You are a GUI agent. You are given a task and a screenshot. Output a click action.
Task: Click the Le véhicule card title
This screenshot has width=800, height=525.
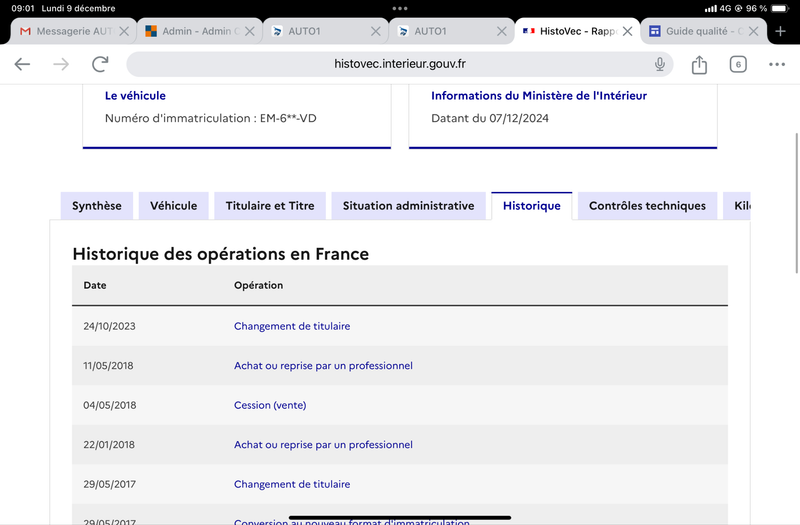(x=135, y=95)
